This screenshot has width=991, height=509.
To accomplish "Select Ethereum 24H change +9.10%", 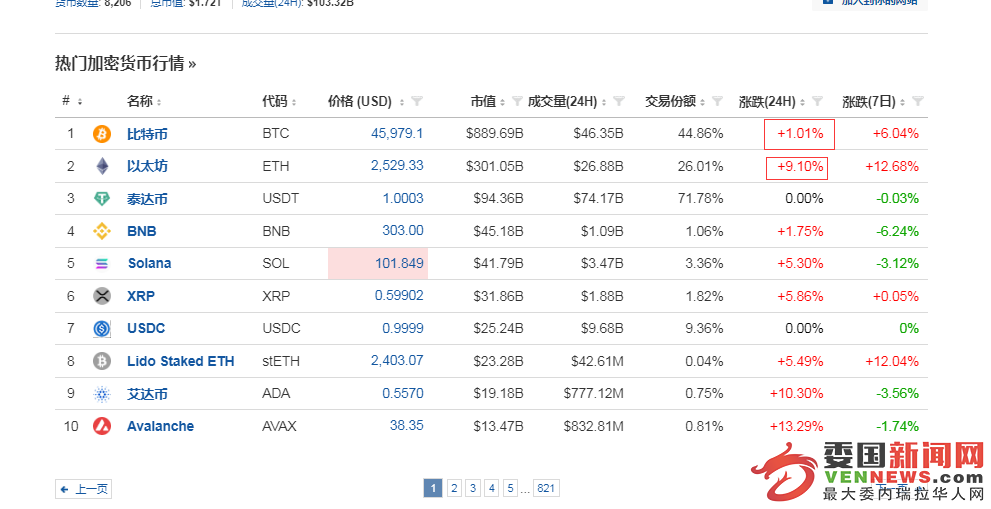I will tap(800, 166).
